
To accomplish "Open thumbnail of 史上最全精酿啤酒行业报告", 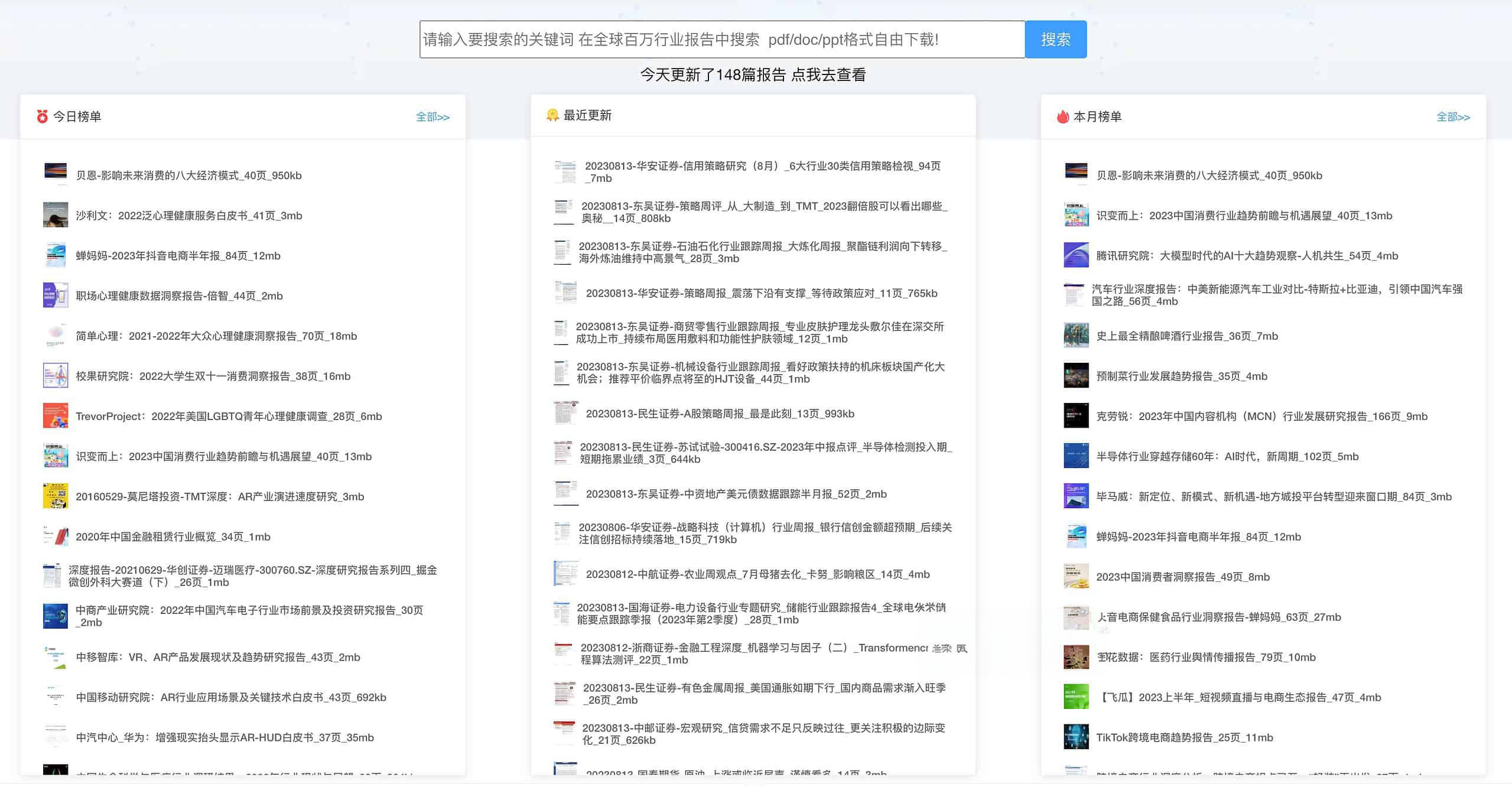I will [1076, 336].
